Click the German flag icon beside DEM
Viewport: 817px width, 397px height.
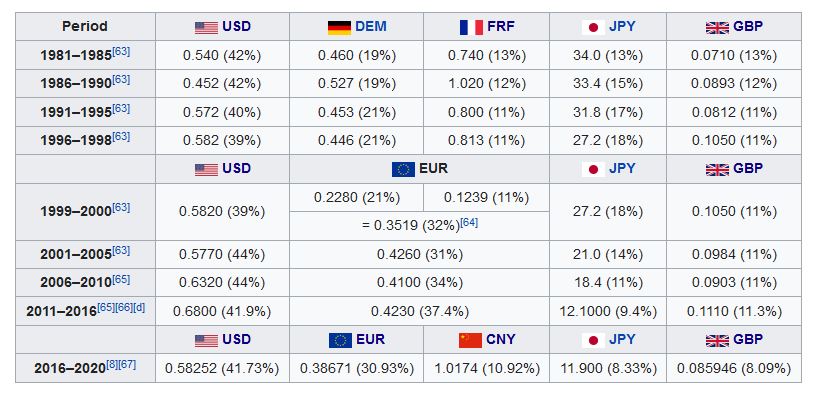[339, 27]
